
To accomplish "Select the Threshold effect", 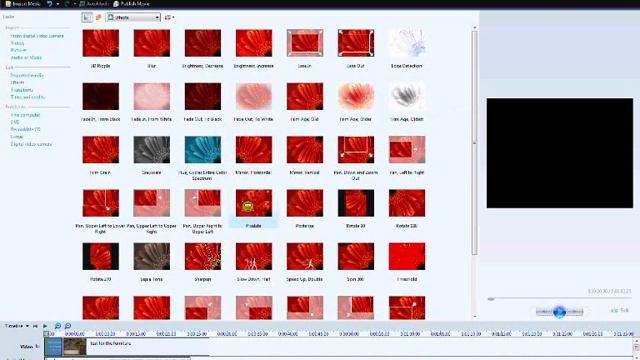I will pos(407,256).
